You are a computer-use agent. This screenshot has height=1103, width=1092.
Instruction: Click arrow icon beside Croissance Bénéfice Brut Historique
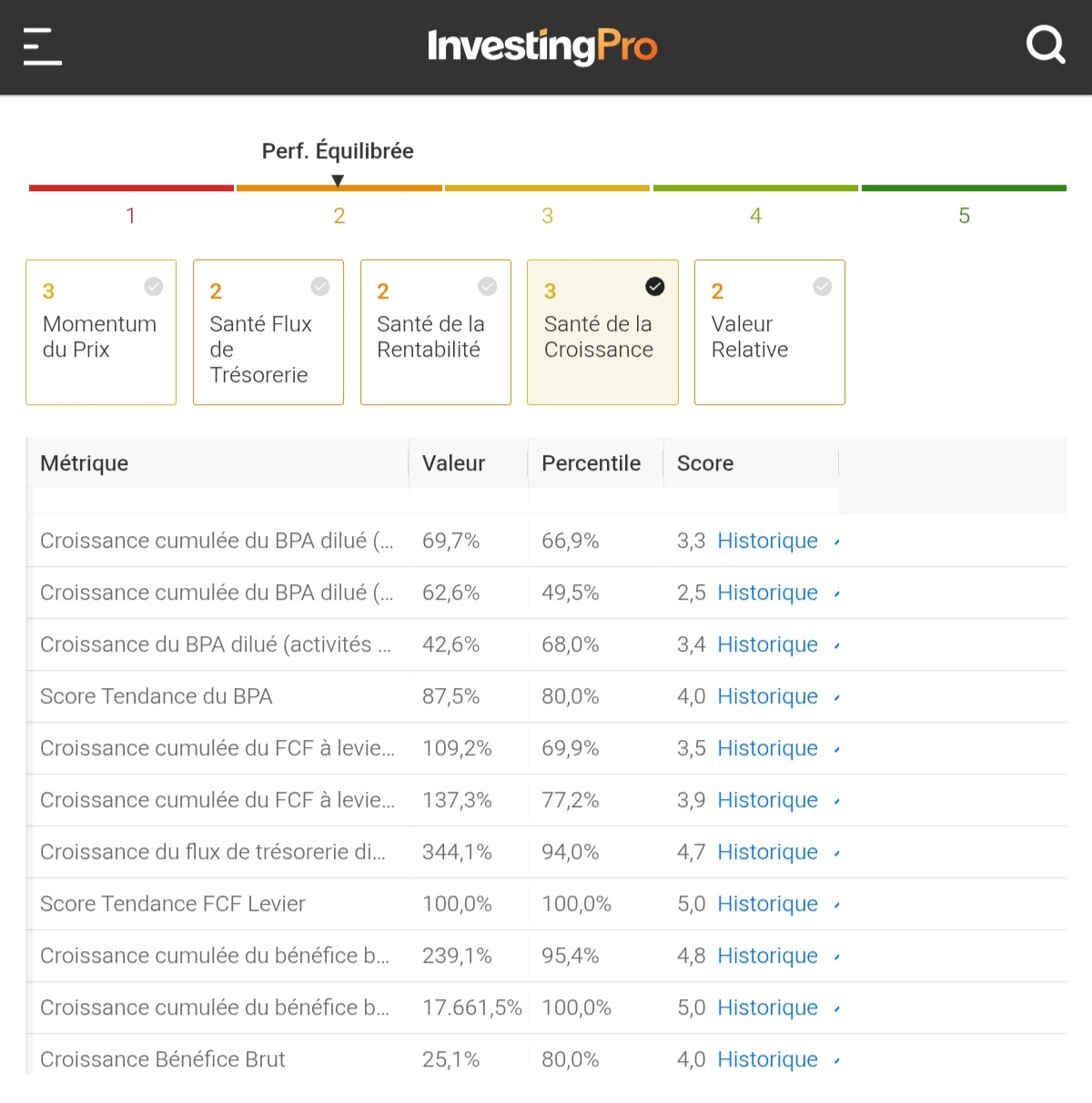(836, 1061)
